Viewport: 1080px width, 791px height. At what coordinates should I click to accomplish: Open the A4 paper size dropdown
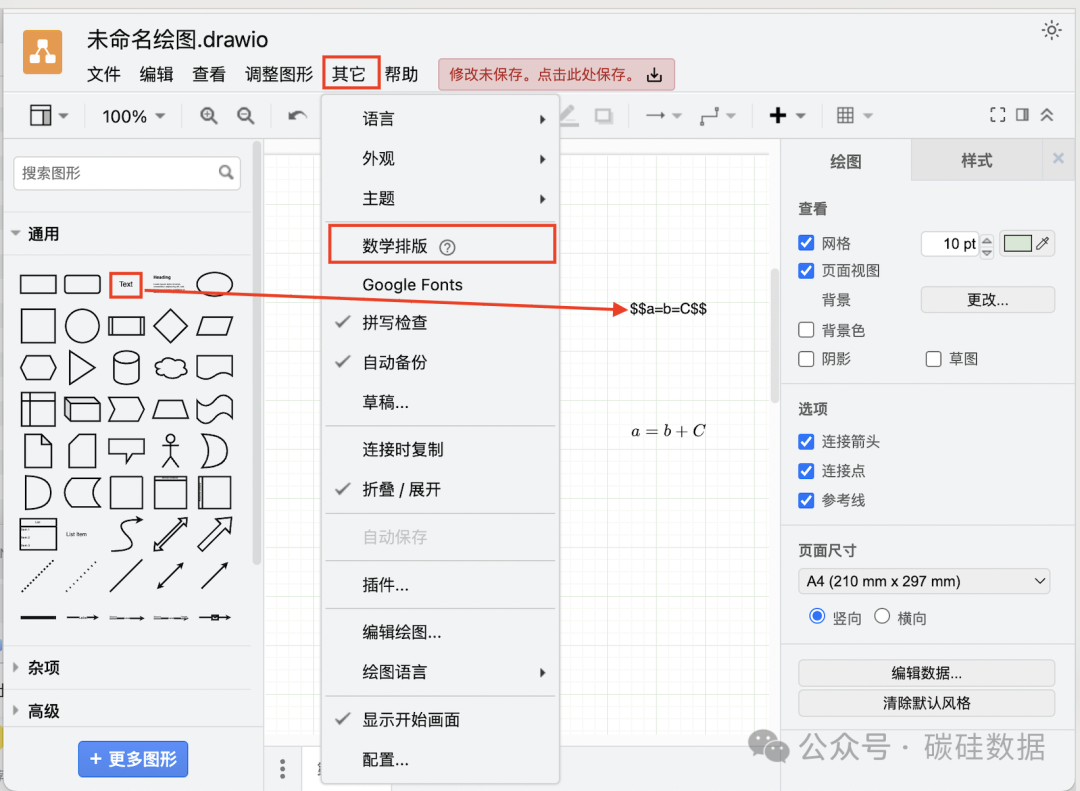pos(925,581)
